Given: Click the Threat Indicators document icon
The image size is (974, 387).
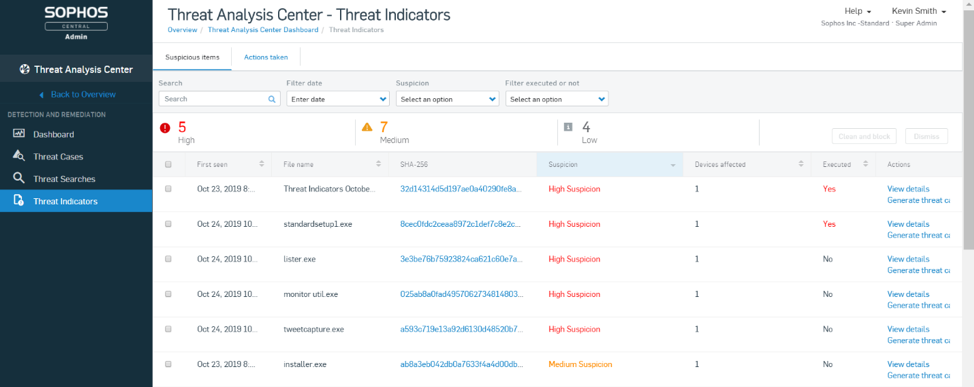Looking at the screenshot, I should coord(19,201).
